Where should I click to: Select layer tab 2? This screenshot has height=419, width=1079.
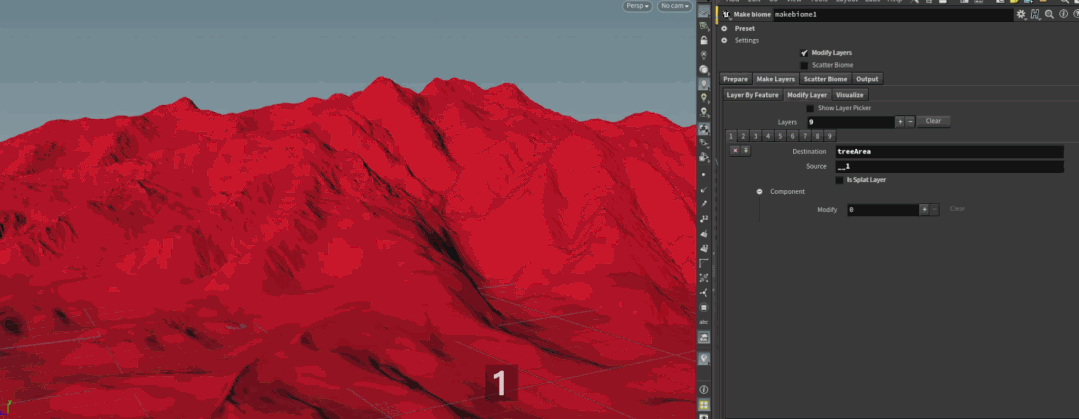click(744, 136)
